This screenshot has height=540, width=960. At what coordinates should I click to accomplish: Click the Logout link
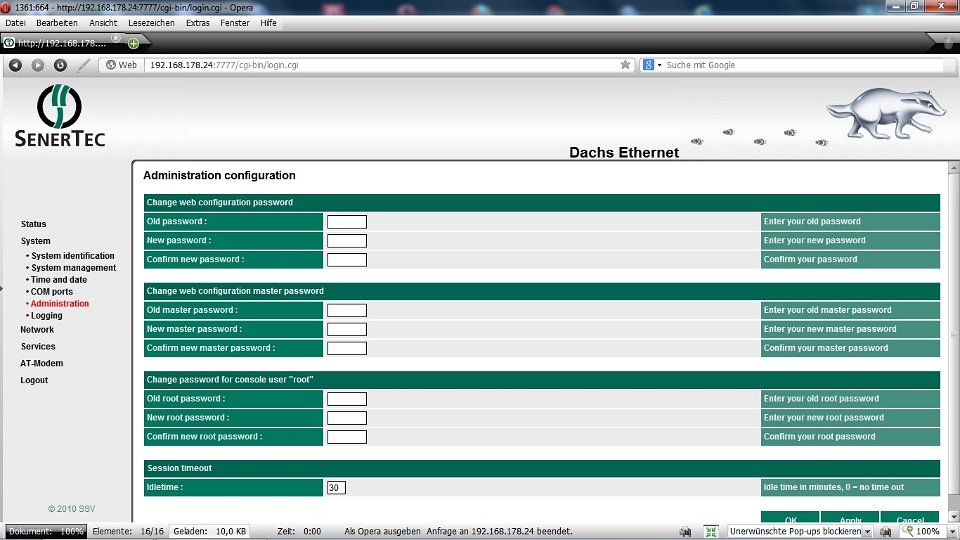(34, 380)
